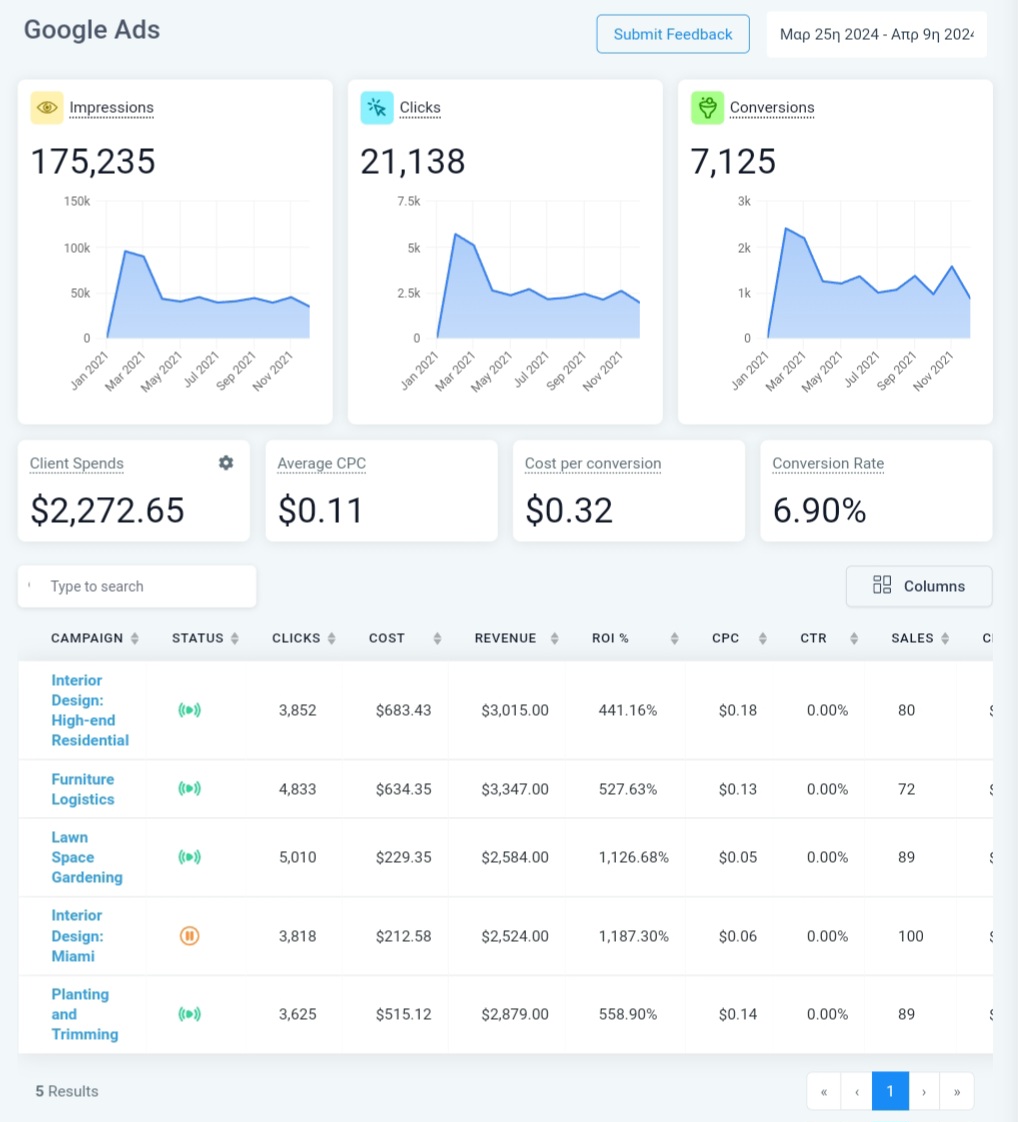
Task: Click the last-page pagination arrow
Action: click(x=956, y=1091)
